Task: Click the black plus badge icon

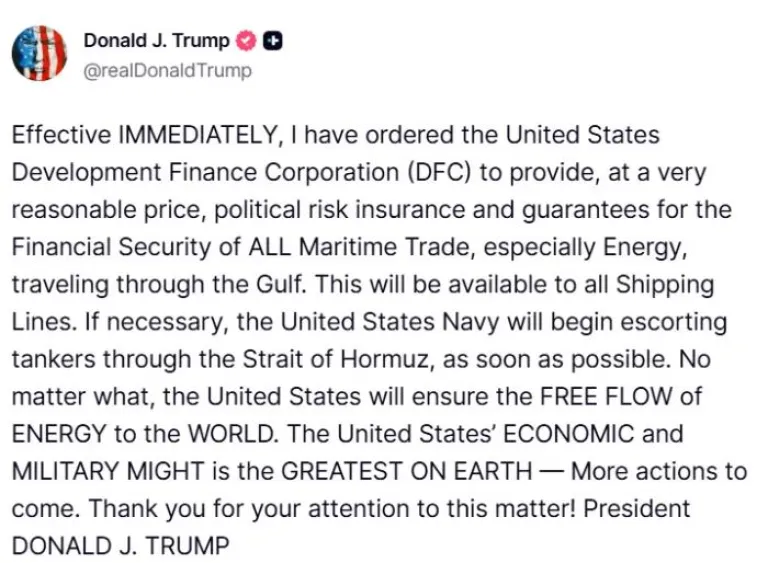Action: [x=273, y=41]
